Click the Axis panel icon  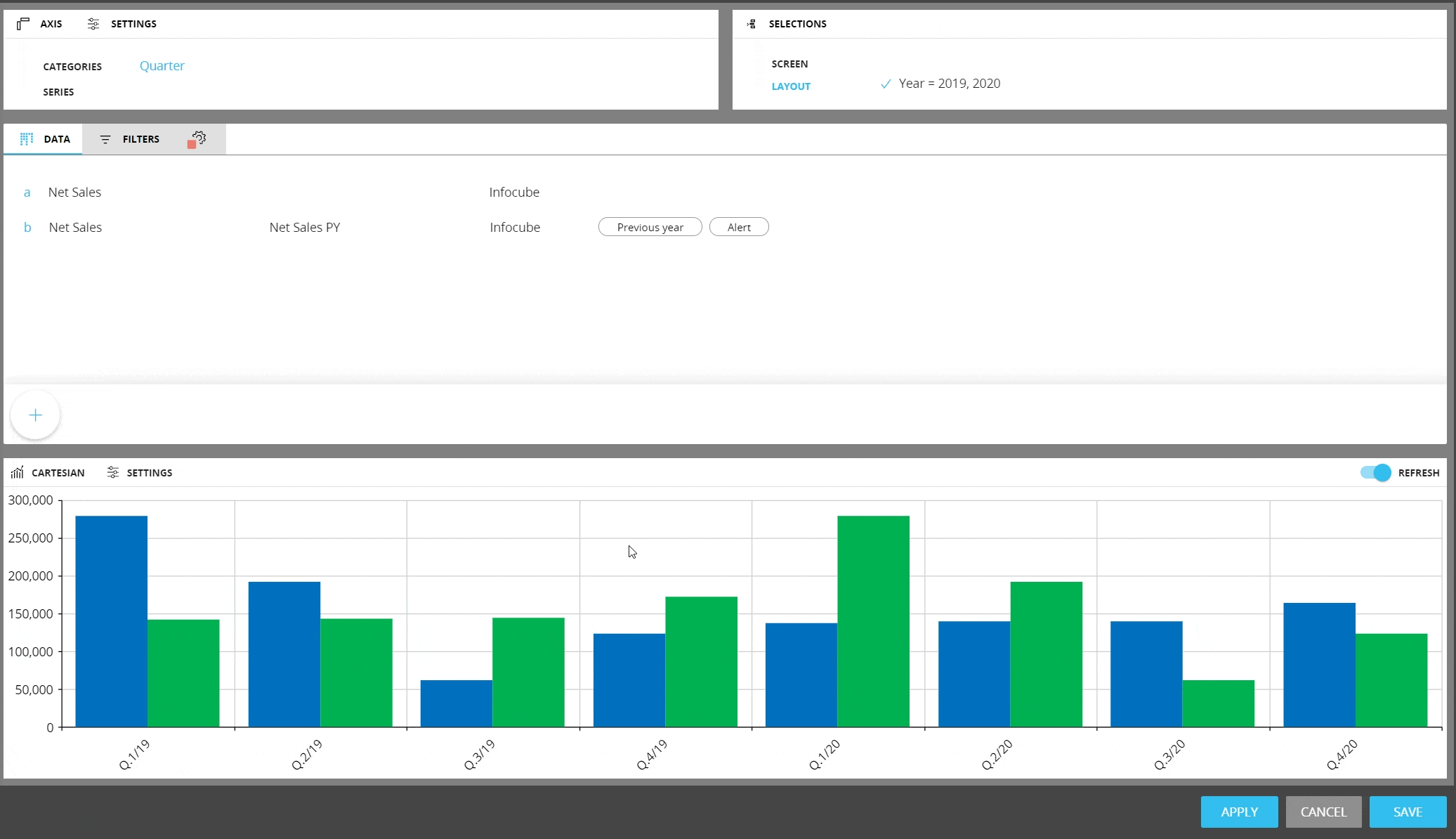pyautogui.click(x=23, y=24)
